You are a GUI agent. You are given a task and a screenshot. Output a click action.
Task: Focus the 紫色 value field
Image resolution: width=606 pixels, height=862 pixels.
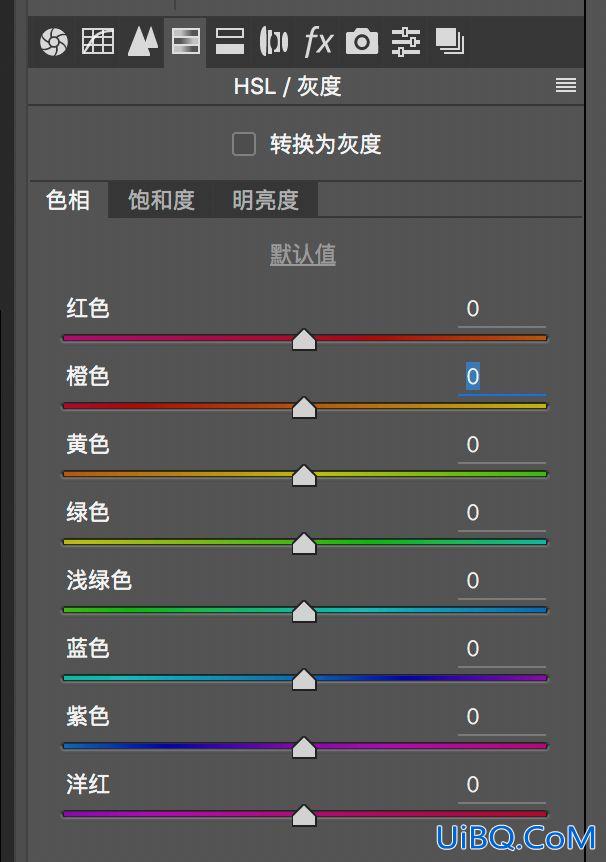point(502,717)
